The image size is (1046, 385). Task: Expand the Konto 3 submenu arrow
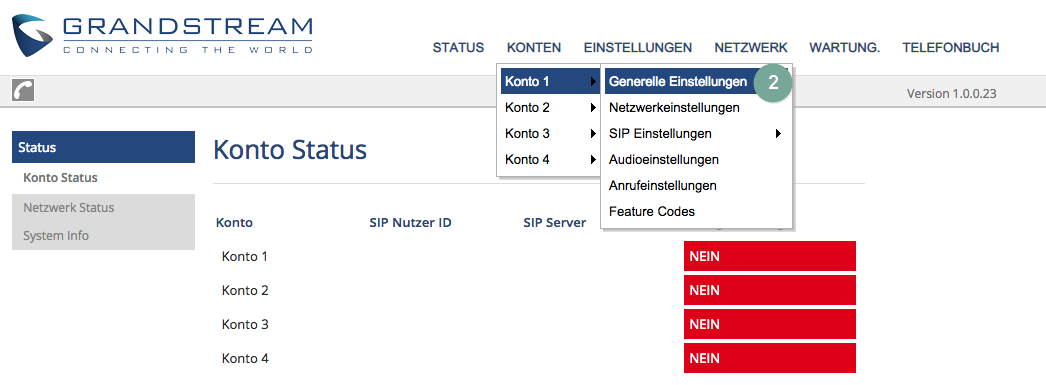(593, 133)
